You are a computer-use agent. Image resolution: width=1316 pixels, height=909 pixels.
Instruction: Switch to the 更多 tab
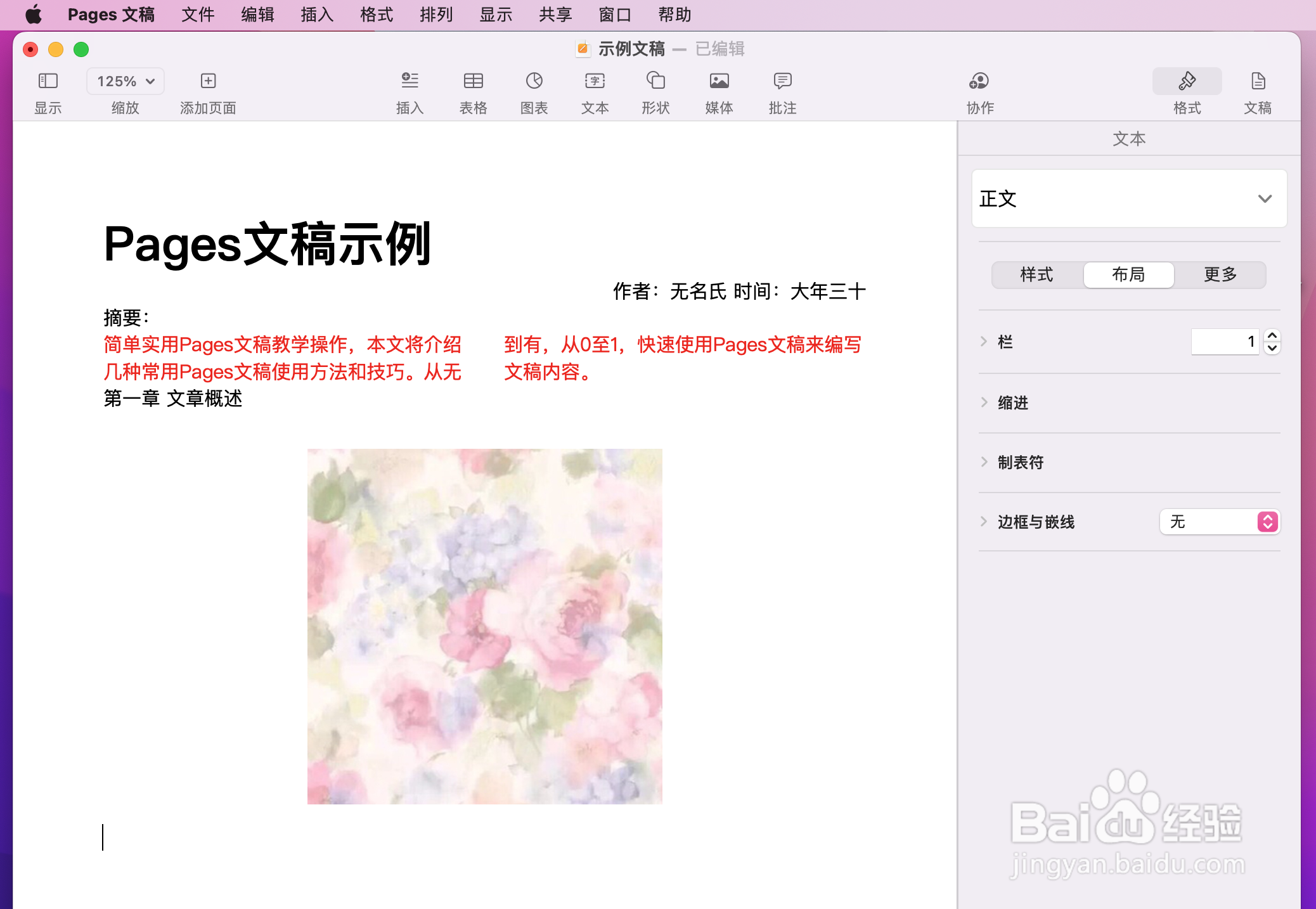1220,274
